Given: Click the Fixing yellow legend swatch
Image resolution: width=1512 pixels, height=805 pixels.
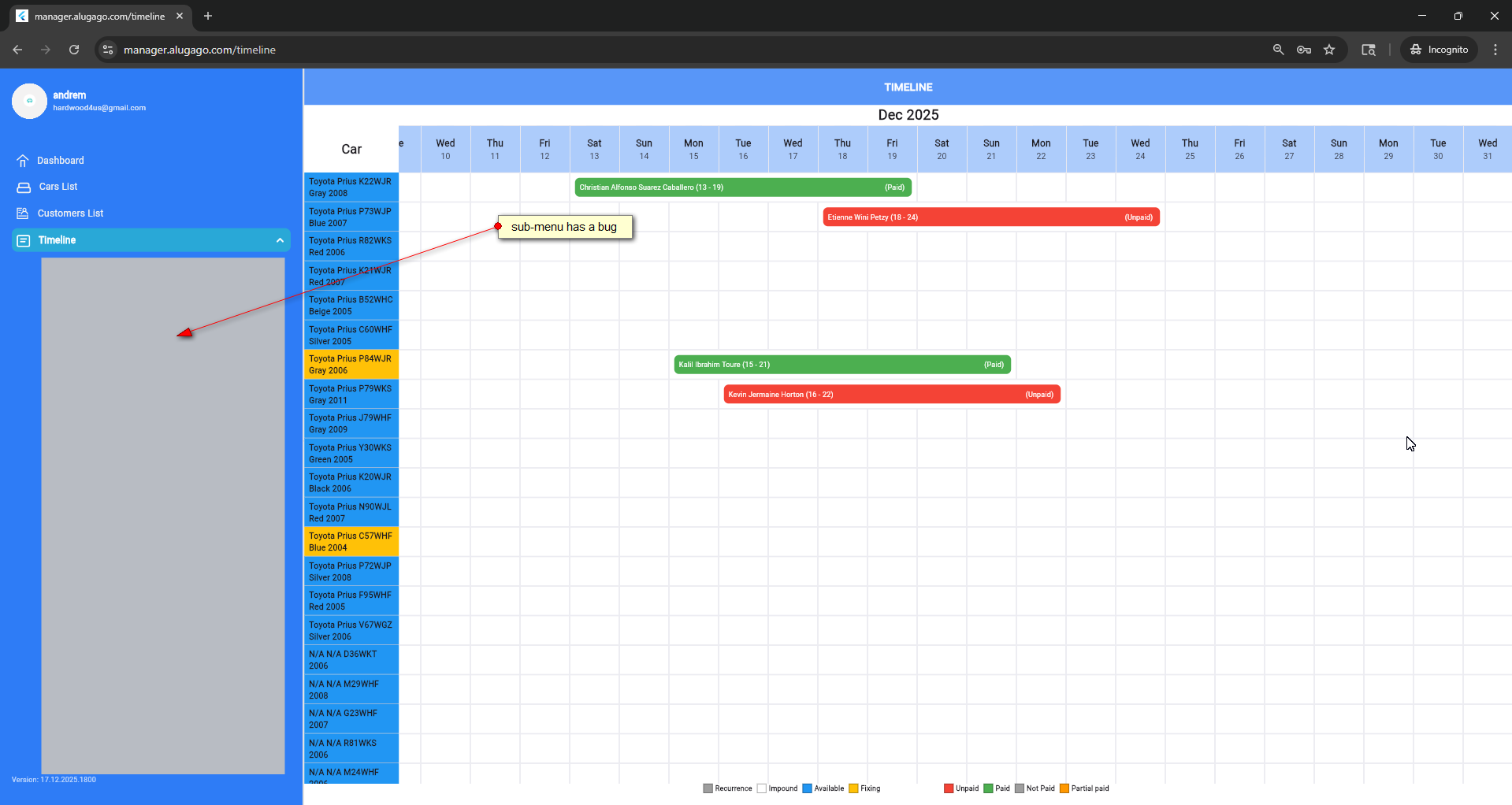Looking at the screenshot, I should coord(853,788).
